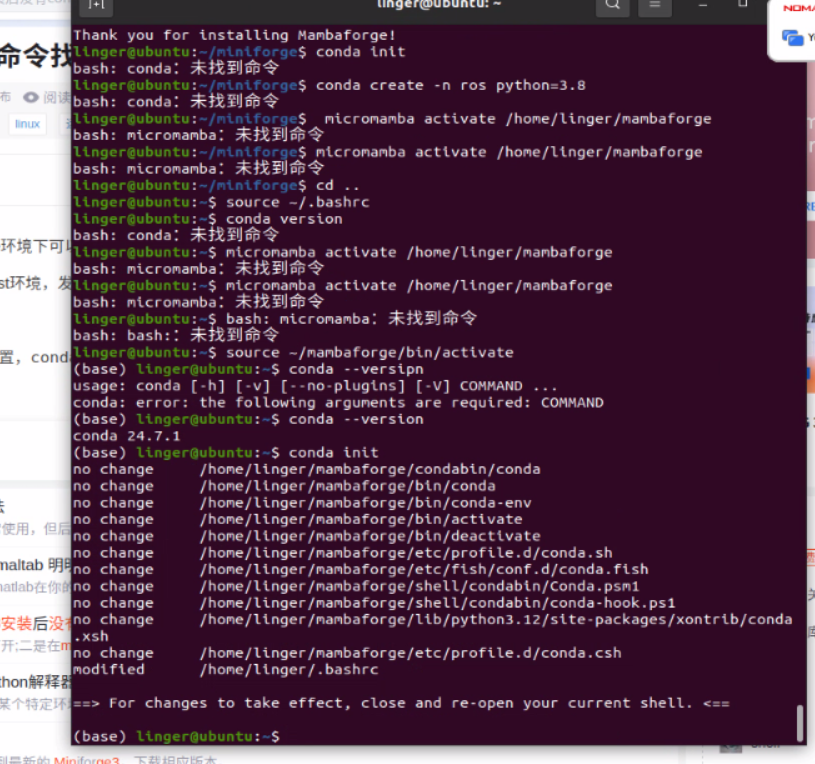Click 'source ~/mambaforge/bin/activate' command text
The height and width of the screenshot is (764, 815).
pos(370,352)
